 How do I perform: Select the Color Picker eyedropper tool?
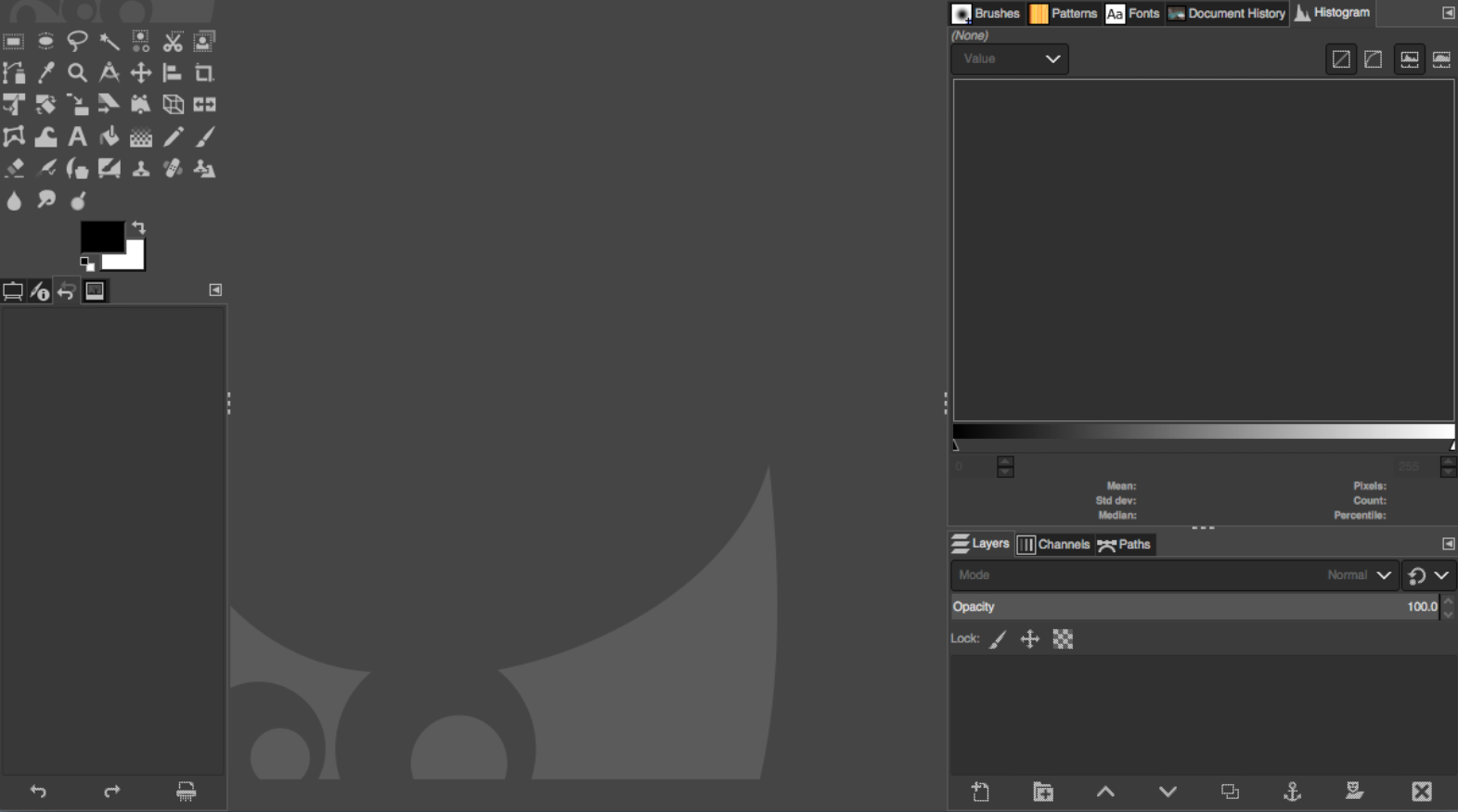45,73
